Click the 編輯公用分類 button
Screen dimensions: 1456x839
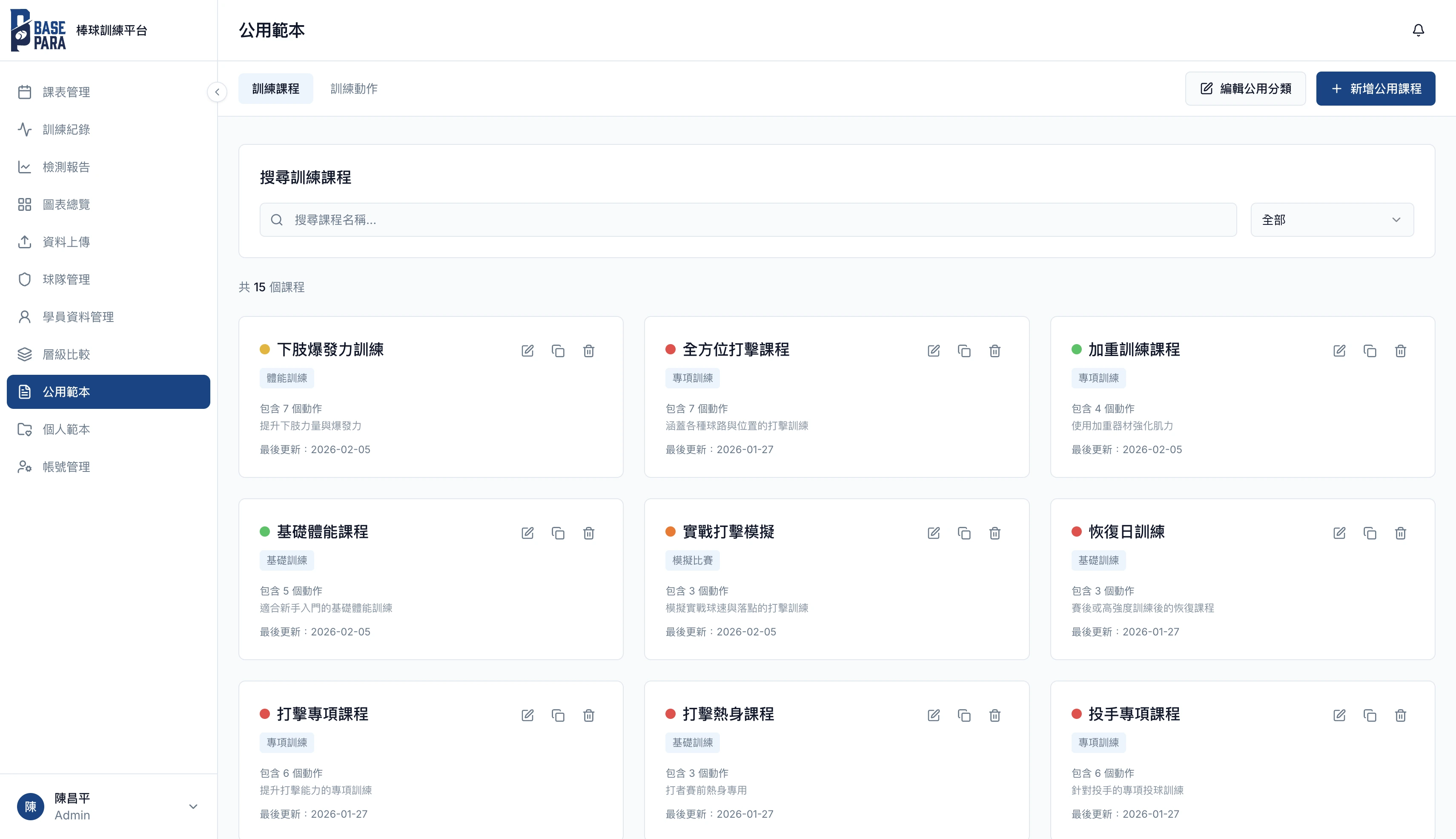coord(1245,89)
